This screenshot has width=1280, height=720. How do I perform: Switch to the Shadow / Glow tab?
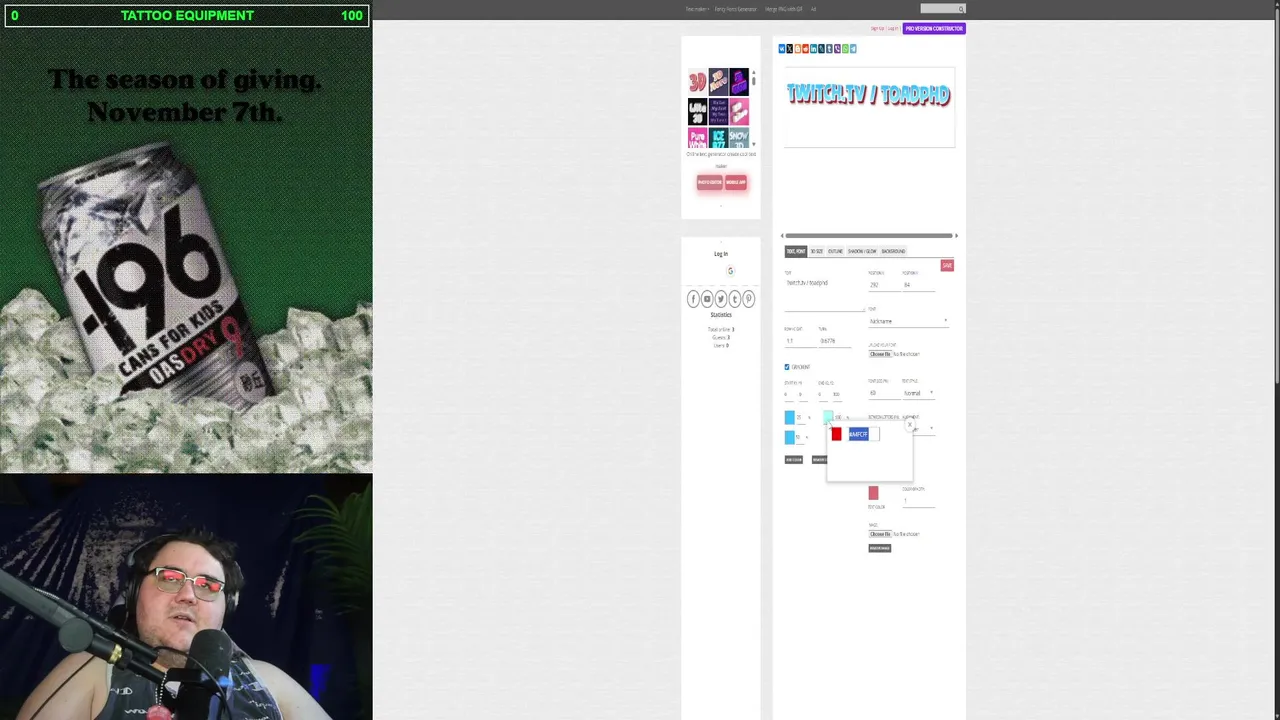pyautogui.click(x=862, y=251)
